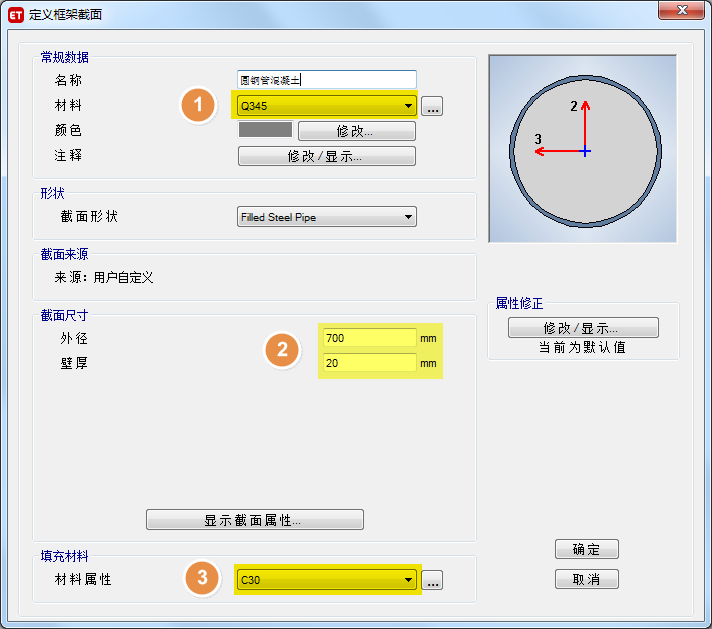Click the 修改 button next to the color swatch

pyautogui.click(x=356, y=131)
